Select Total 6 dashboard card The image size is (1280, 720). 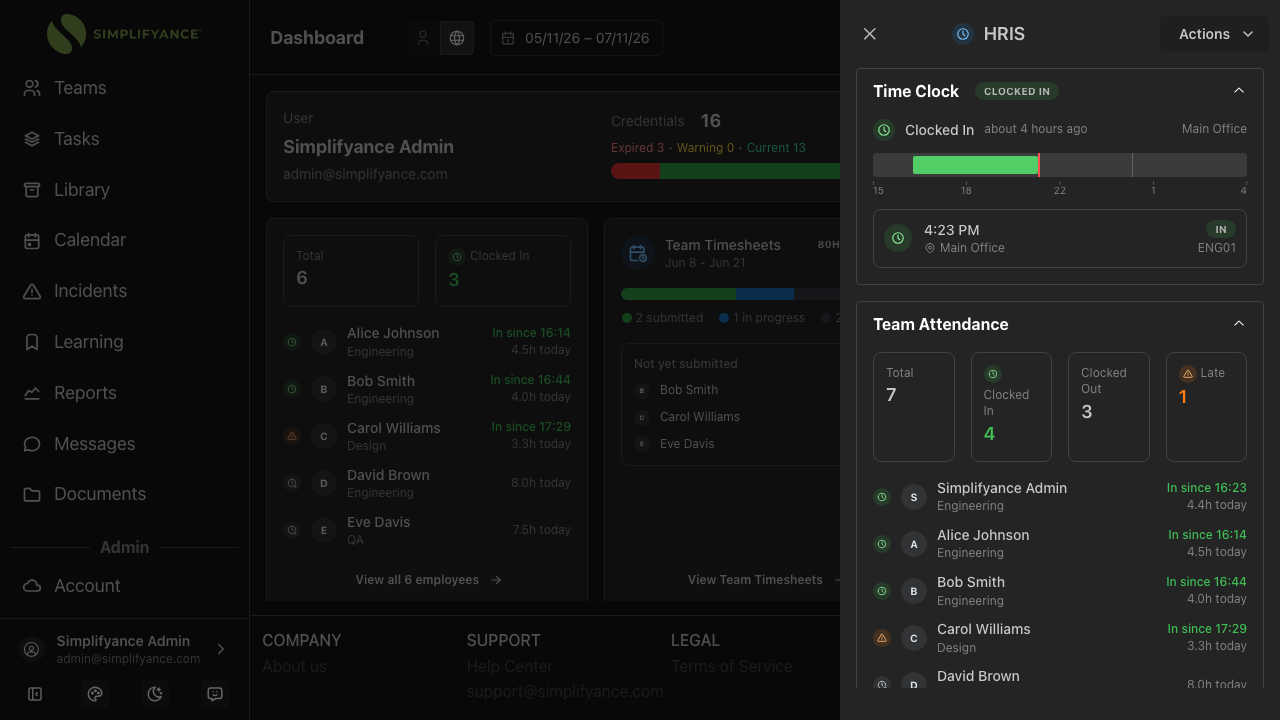tap(351, 271)
